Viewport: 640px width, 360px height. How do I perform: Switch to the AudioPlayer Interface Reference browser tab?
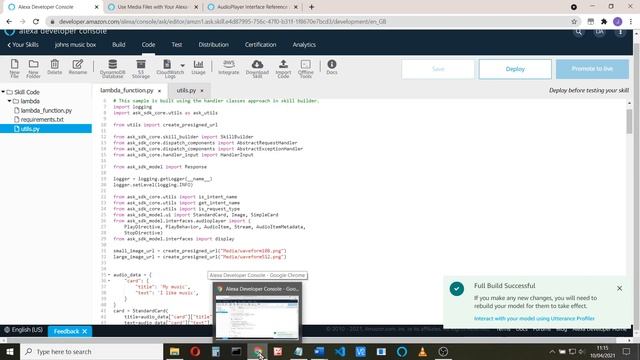(x=252, y=7)
